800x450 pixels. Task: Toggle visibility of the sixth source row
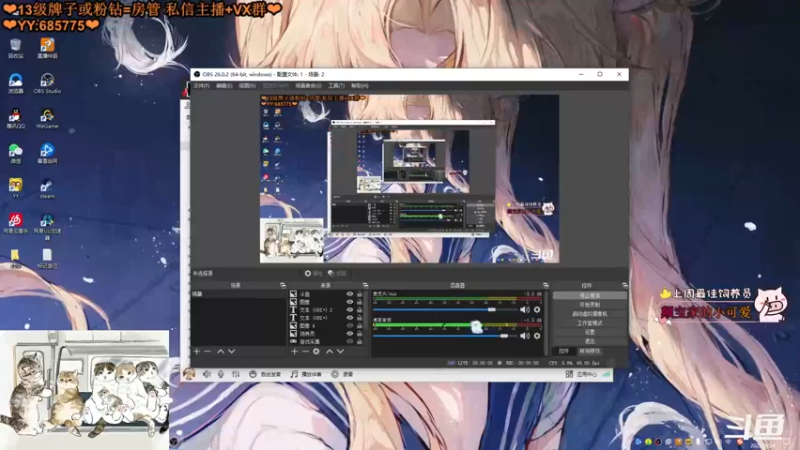(349, 333)
